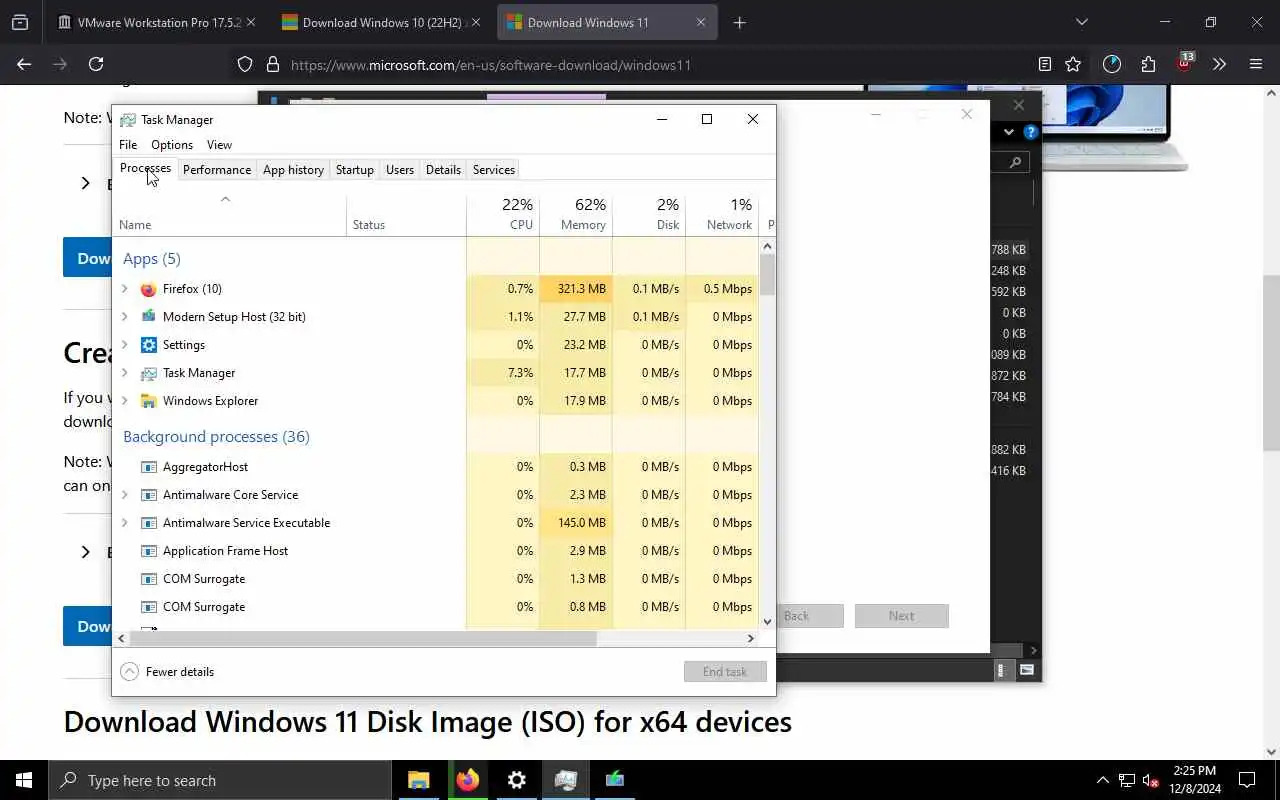
Task: Click the Next button in setup window
Action: 901,616
